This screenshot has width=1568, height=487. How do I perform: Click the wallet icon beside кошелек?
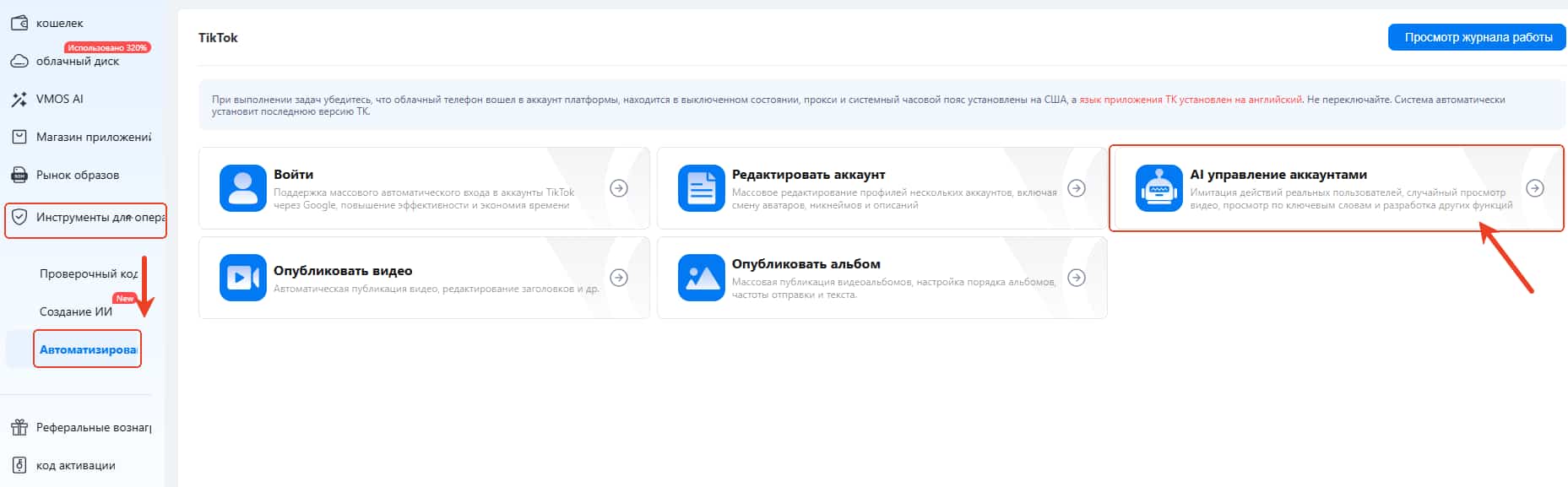pos(19,23)
